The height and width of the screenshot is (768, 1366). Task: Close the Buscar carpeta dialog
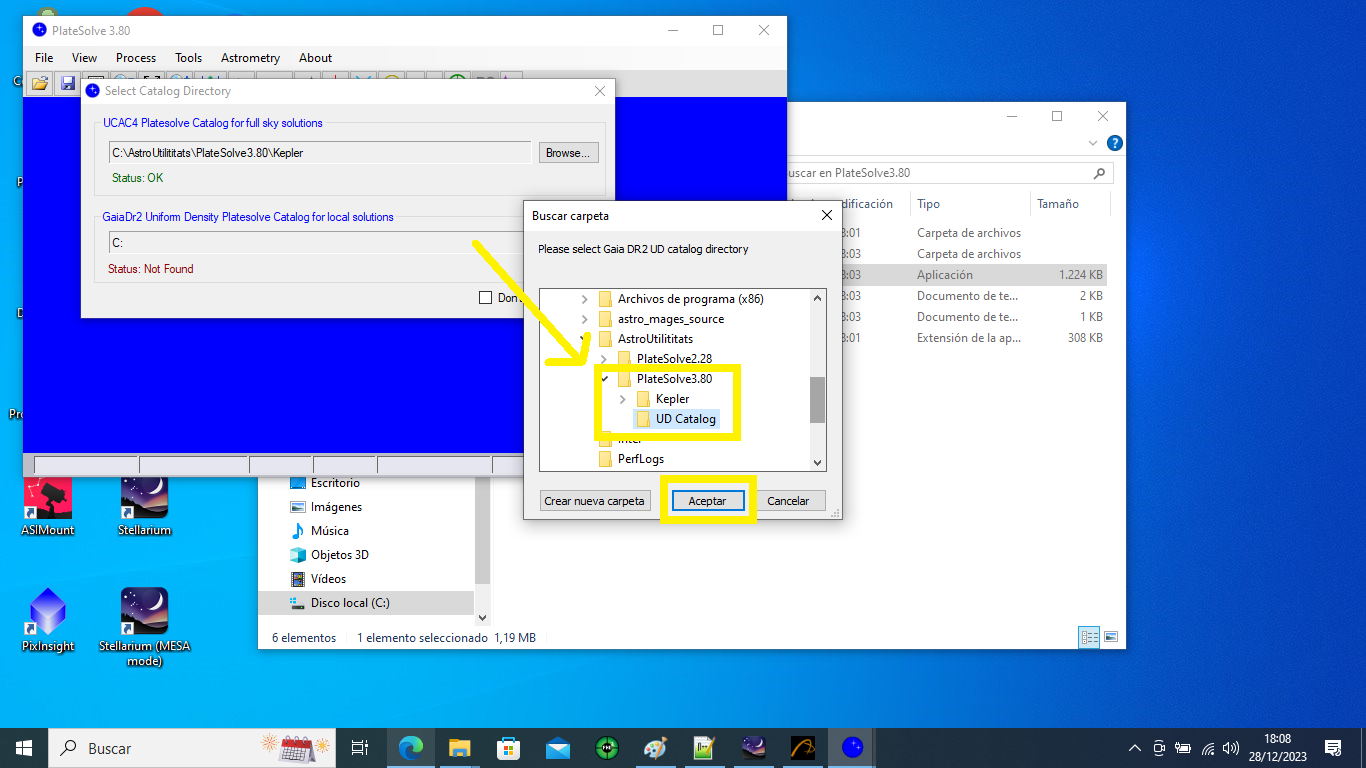[x=827, y=215]
